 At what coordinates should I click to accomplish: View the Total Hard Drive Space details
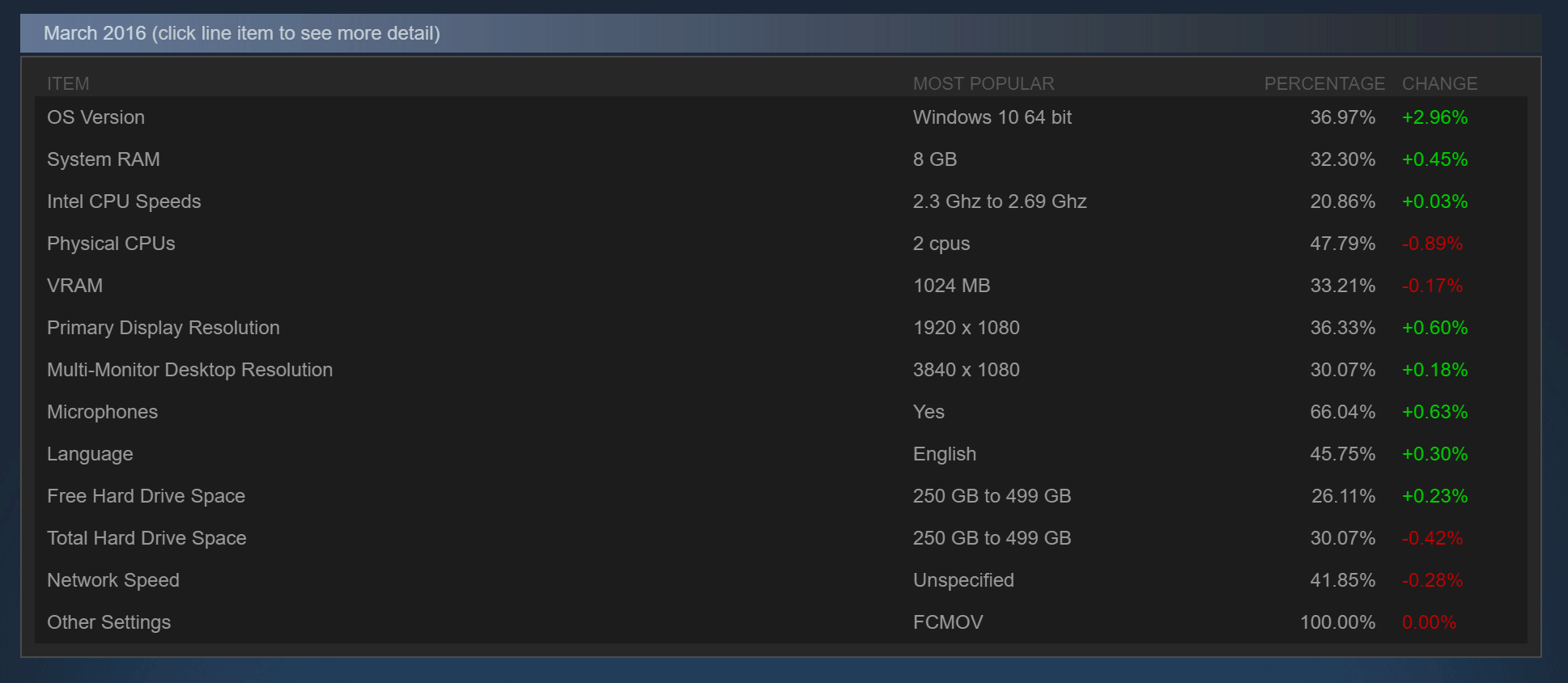[x=147, y=538]
